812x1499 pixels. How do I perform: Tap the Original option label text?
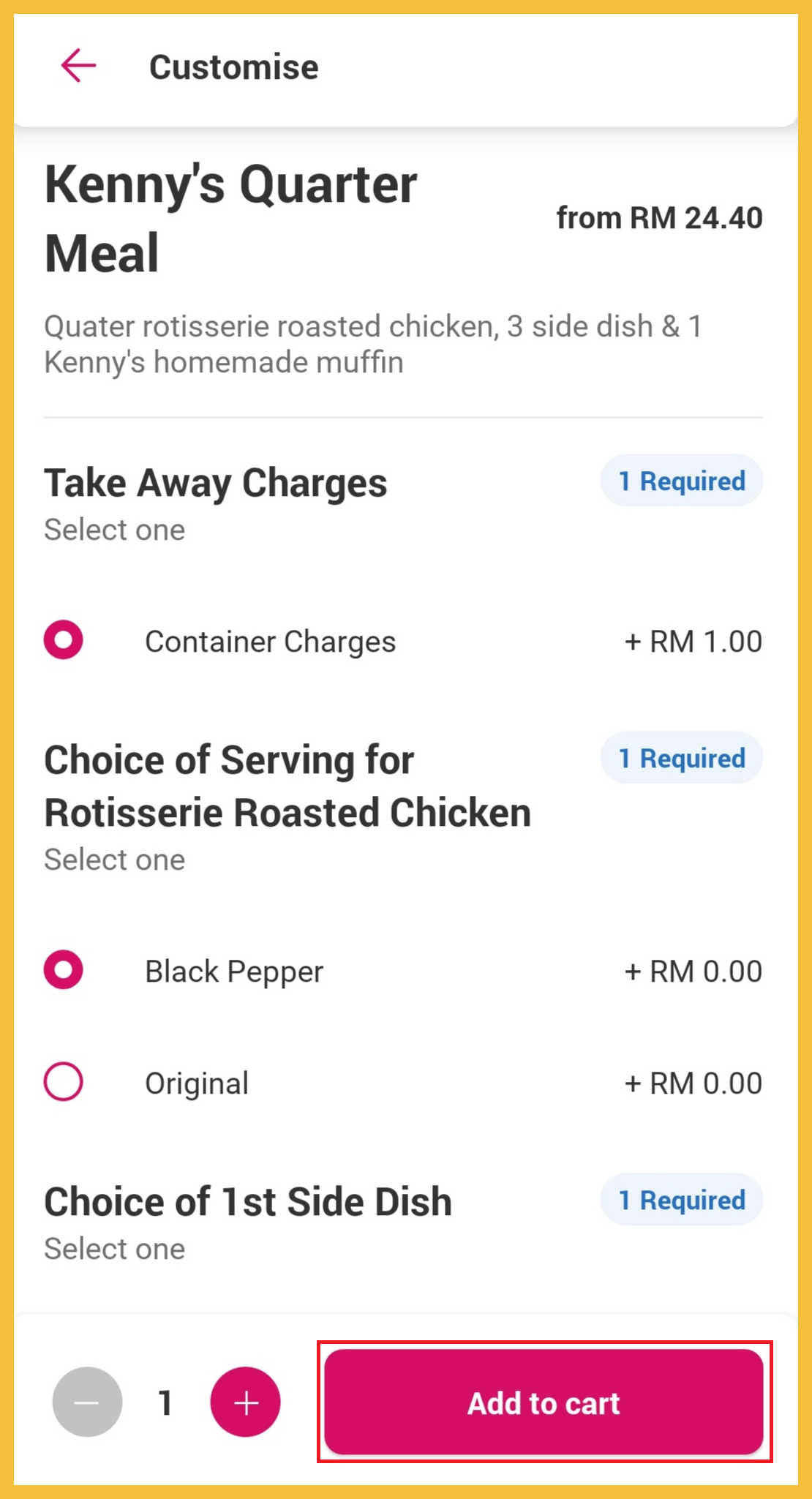(x=197, y=1083)
